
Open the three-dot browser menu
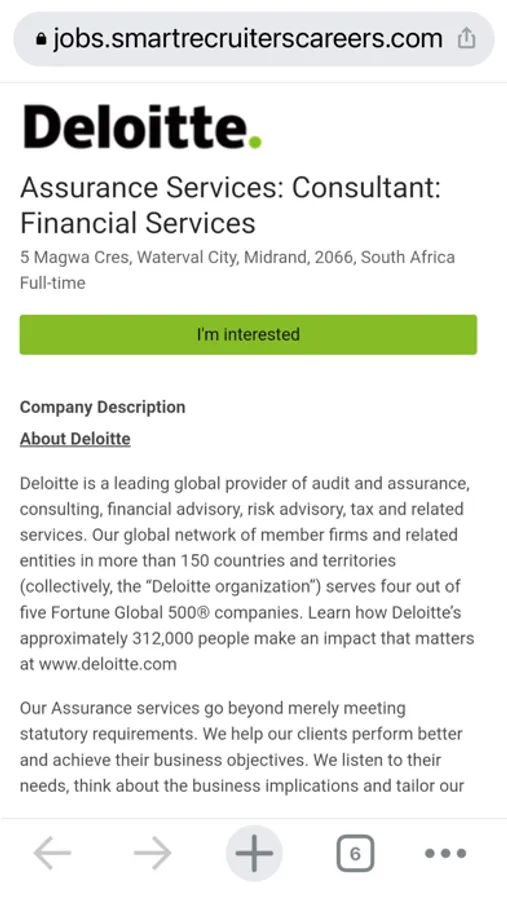(x=446, y=854)
